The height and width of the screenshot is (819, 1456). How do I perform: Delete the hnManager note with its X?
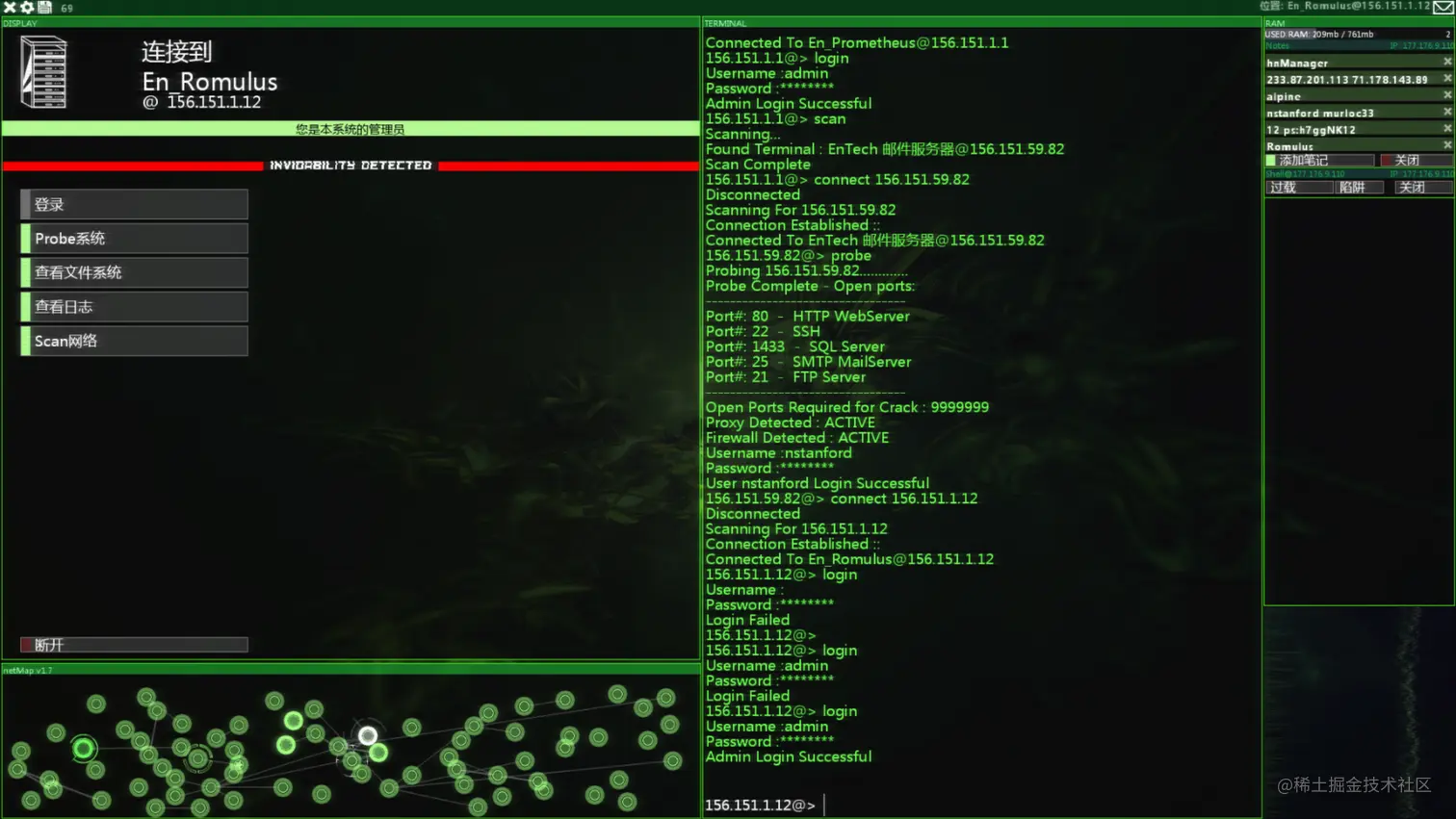pyautogui.click(x=1446, y=62)
